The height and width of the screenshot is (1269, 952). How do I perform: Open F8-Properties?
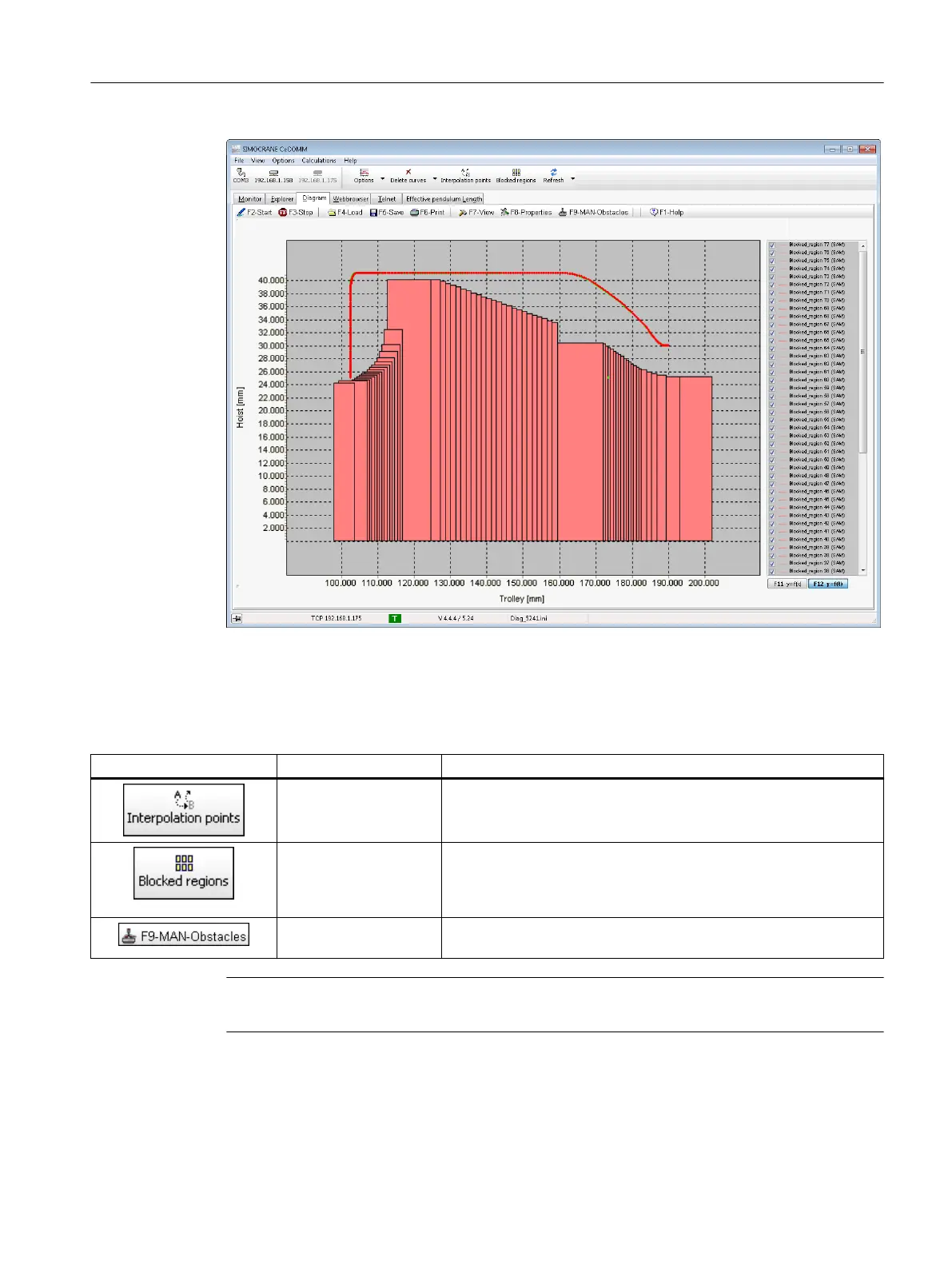[526, 213]
